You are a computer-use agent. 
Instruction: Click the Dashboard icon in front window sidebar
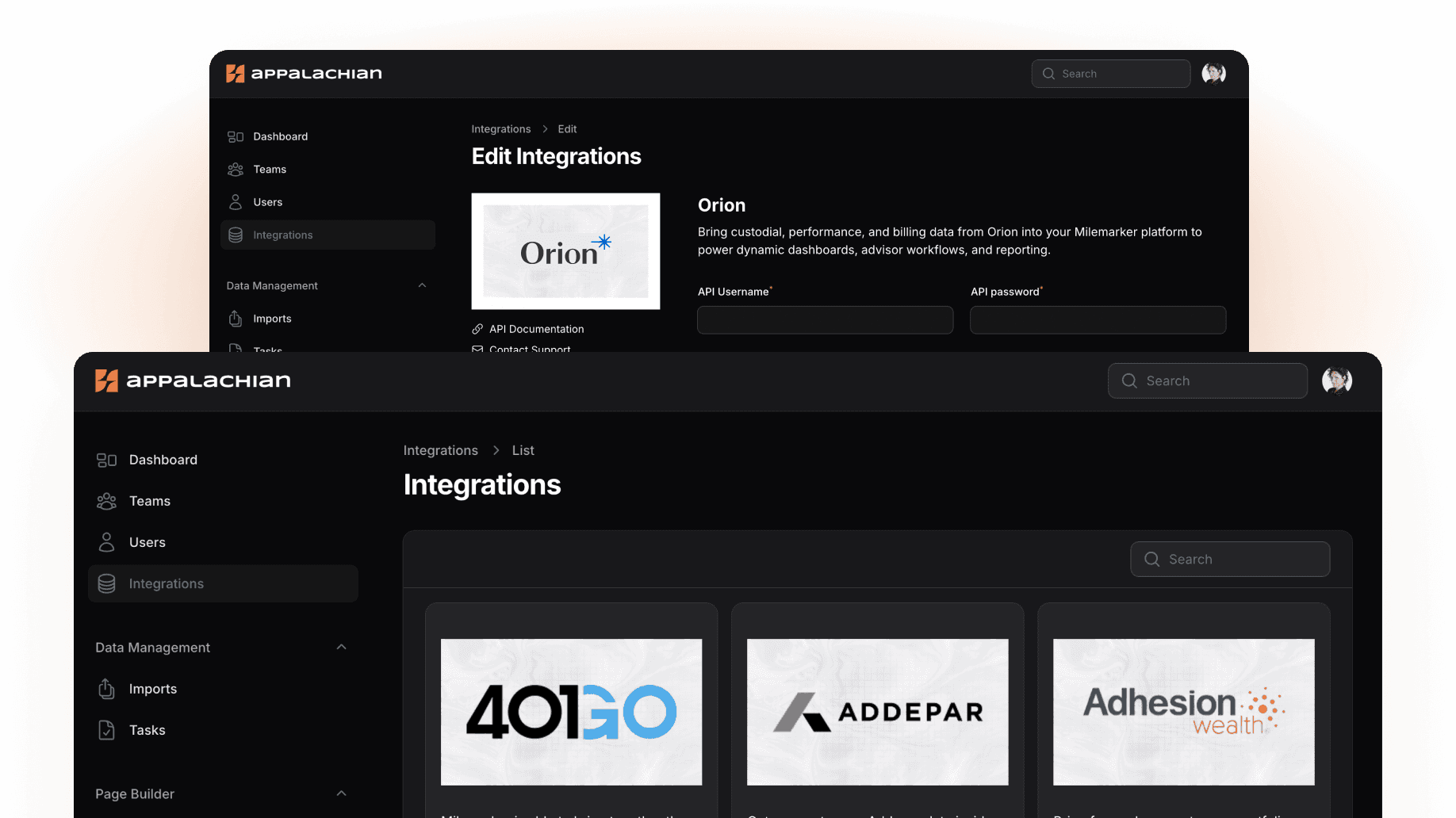pyautogui.click(x=106, y=460)
